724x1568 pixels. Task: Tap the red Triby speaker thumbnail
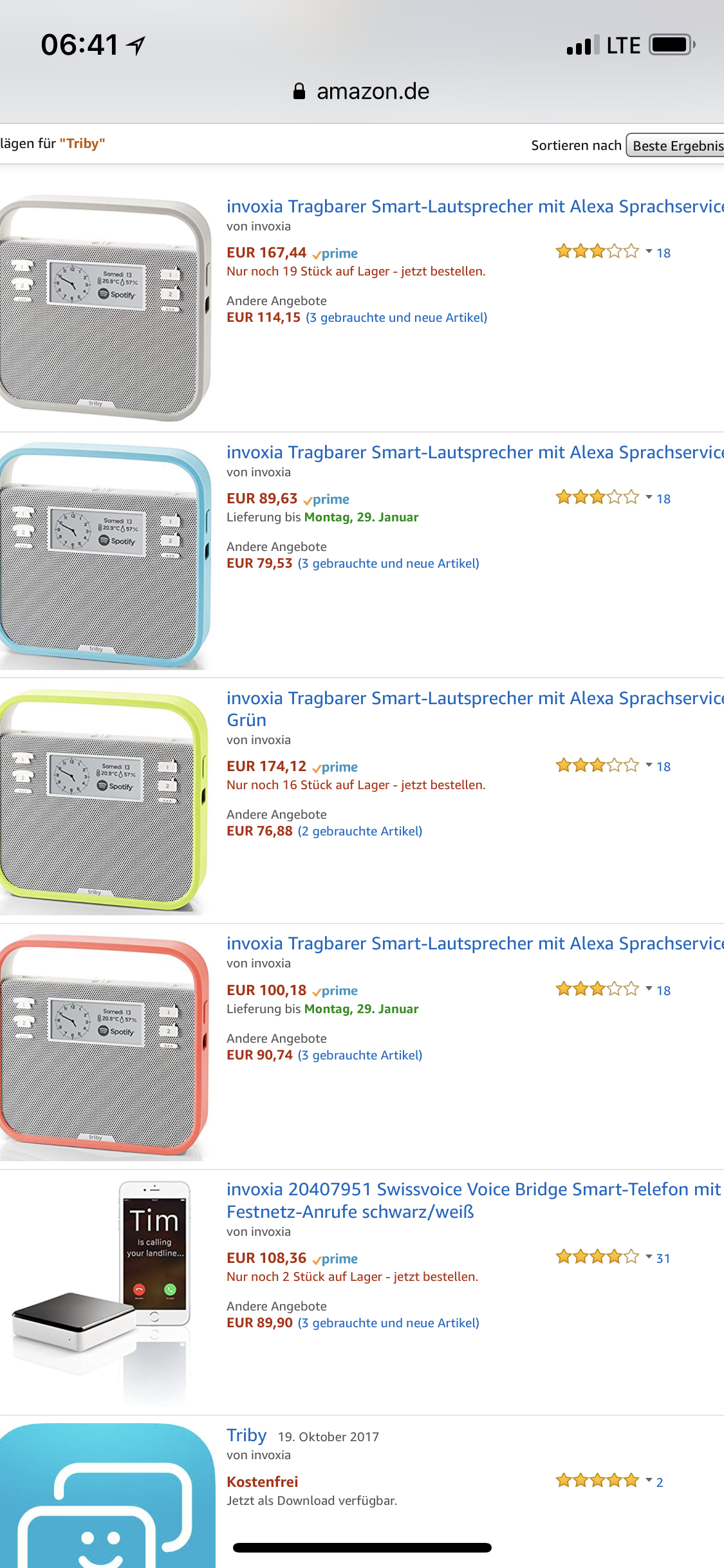pyautogui.click(x=104, y=1047)
